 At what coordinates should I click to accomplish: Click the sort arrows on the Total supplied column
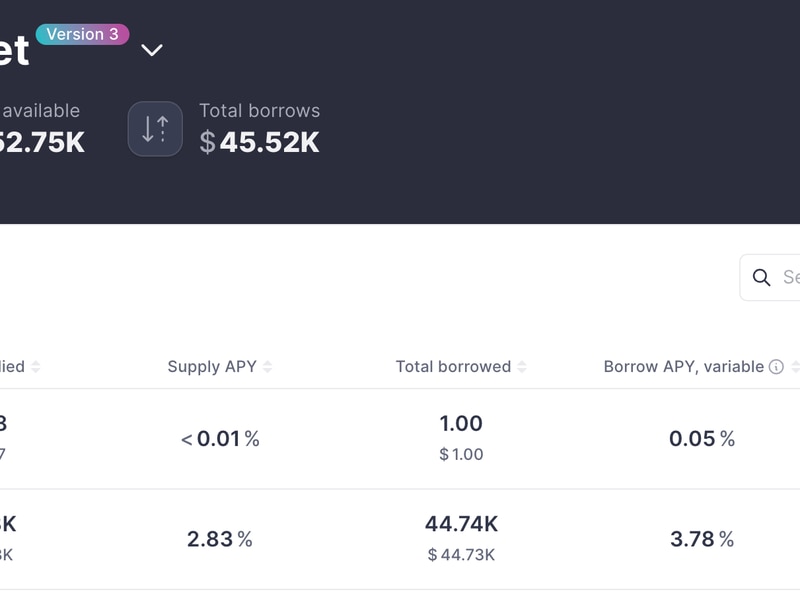(x=36, y=367)
